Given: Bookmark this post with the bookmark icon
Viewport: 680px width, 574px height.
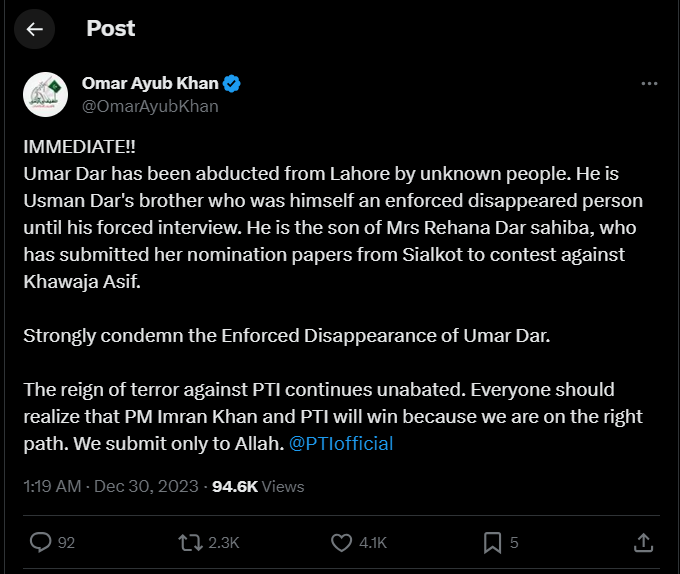Looking at the screenshot, I should click(492, 542).
